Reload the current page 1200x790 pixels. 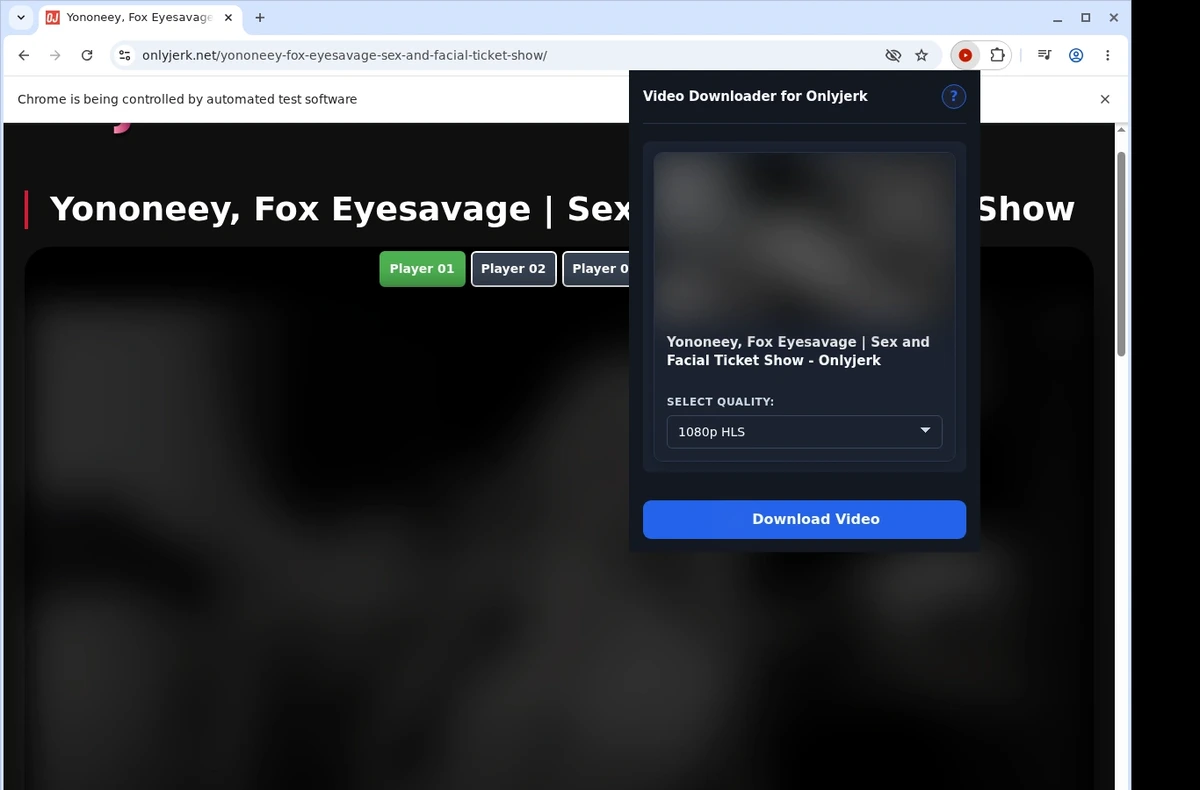87,56
